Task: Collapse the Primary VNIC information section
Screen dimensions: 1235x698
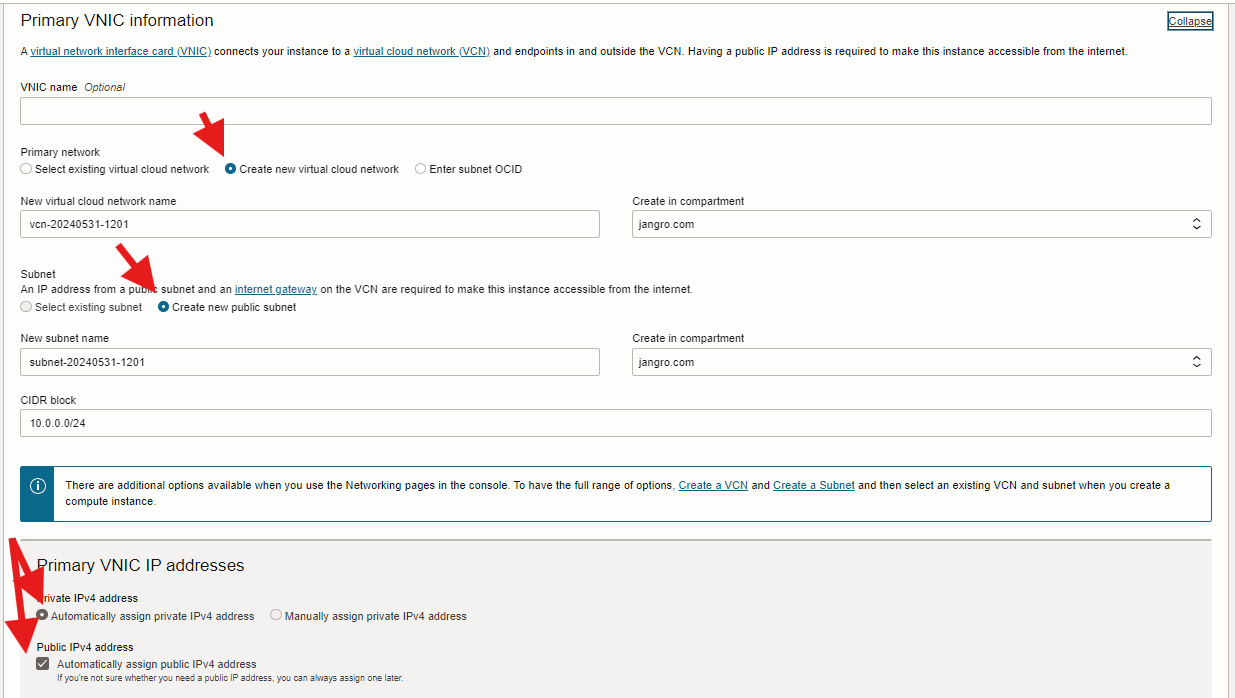Action: 1189,20
